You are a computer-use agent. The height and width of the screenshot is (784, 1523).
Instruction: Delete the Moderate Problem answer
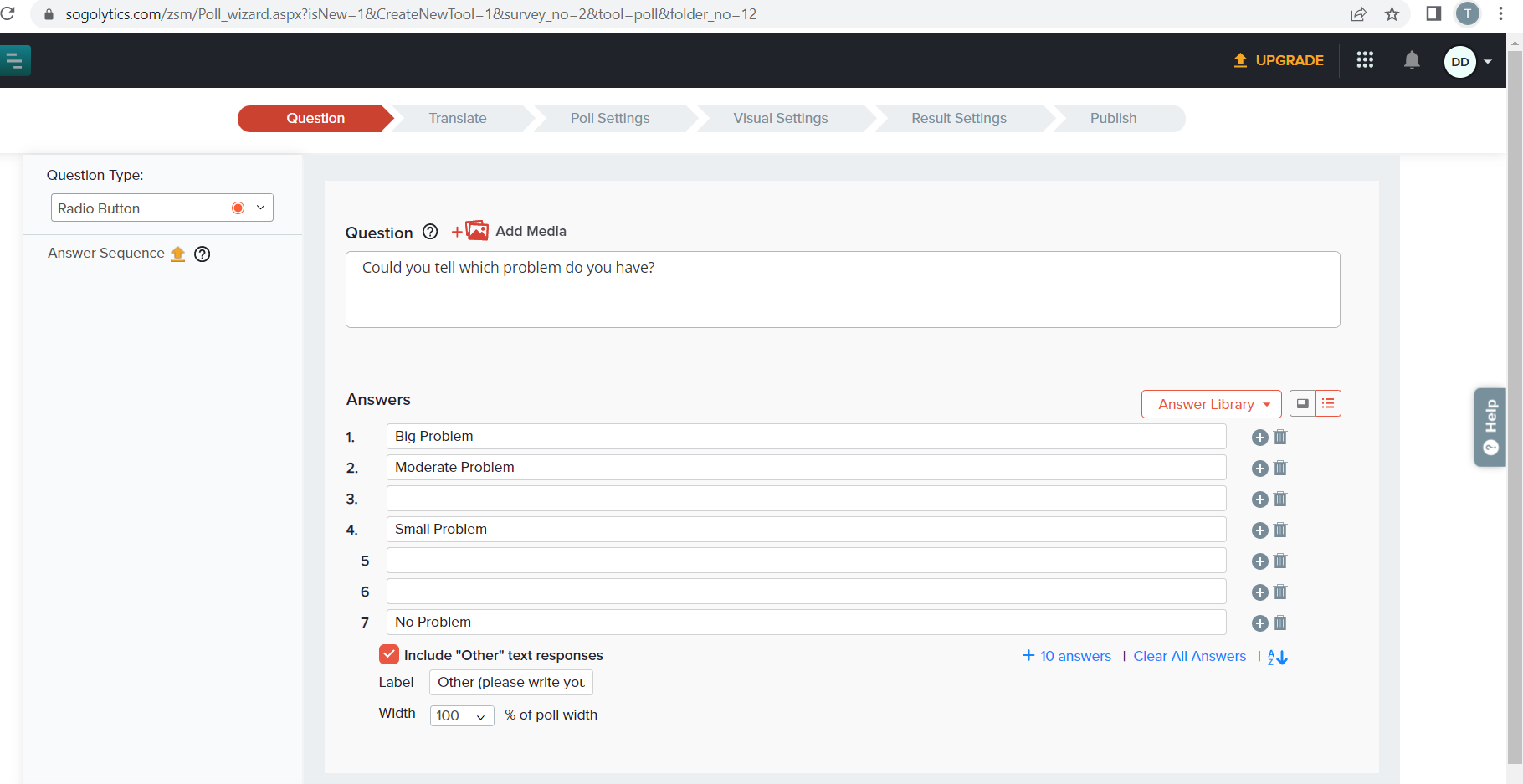1280,468
